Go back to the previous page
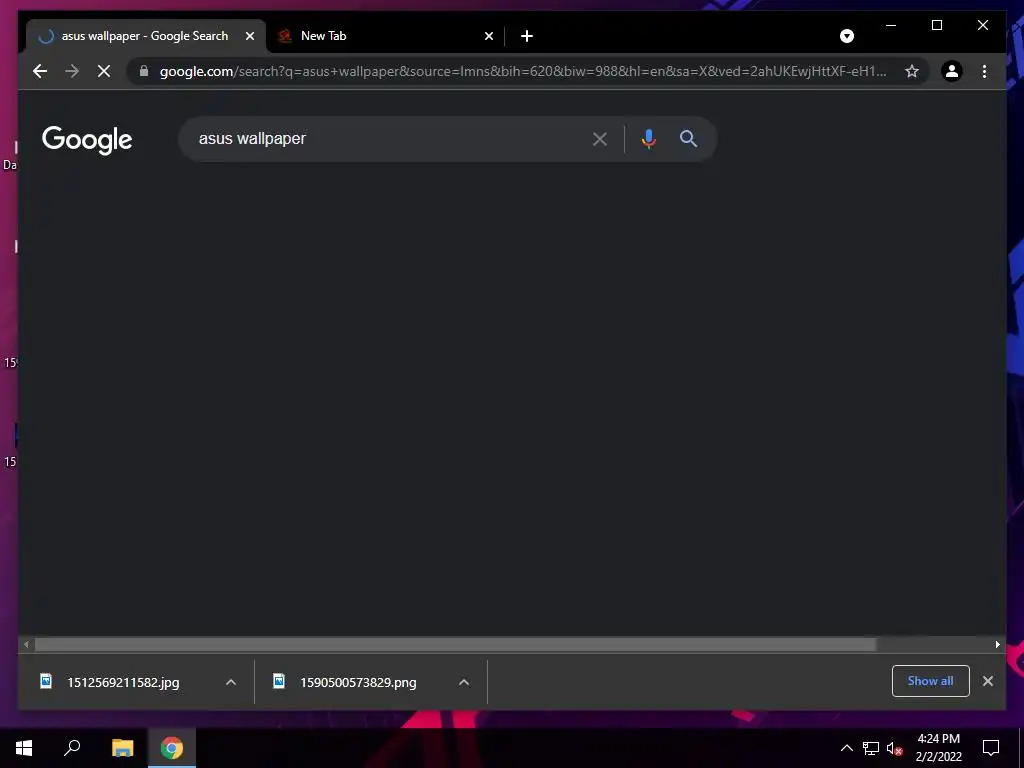Viewport: 1024px width, 768px height. [40, 71]
